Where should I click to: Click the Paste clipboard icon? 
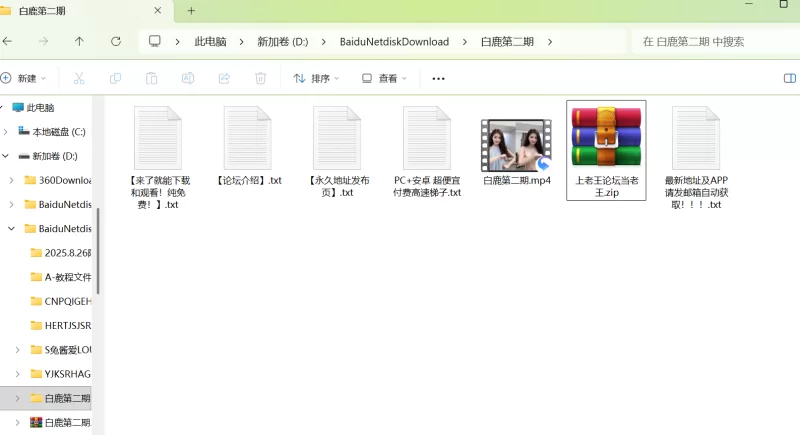tap(151, 78)
